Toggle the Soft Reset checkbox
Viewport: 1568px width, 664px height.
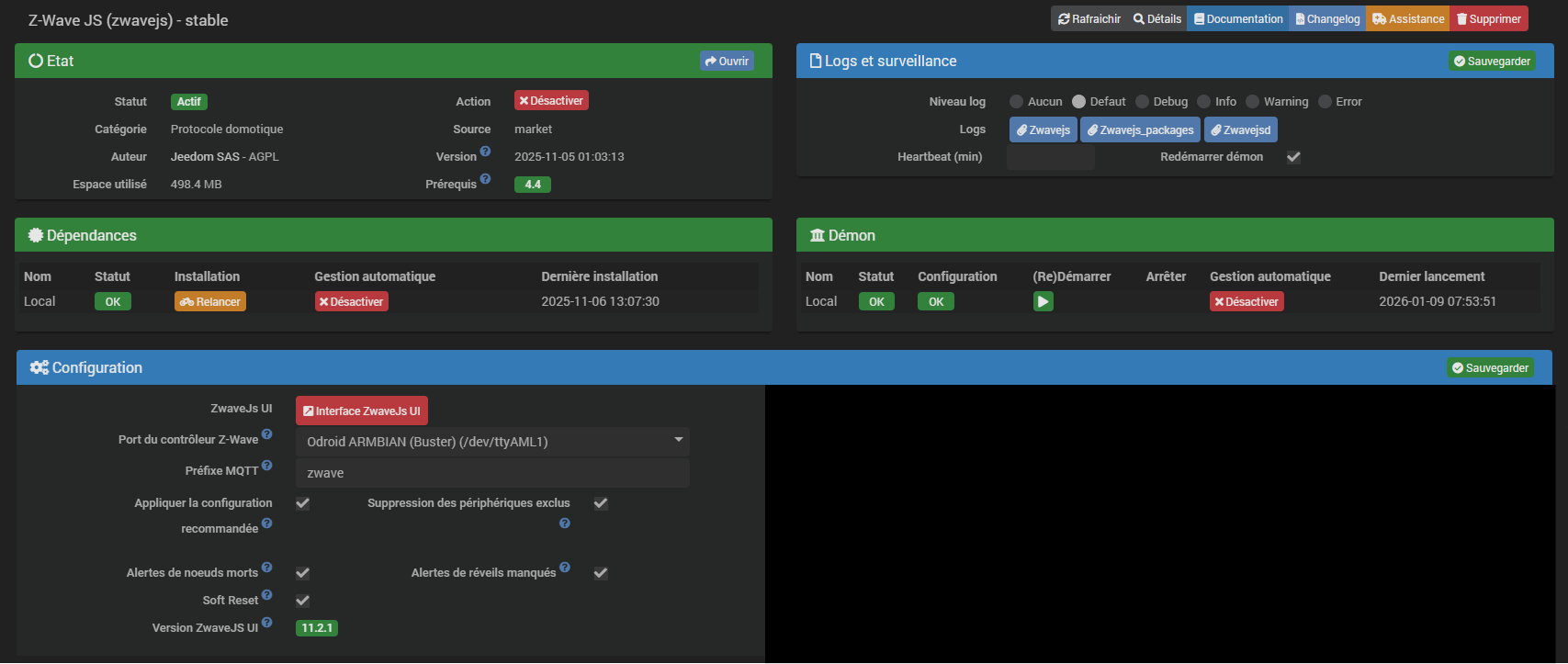click(302, 601)
